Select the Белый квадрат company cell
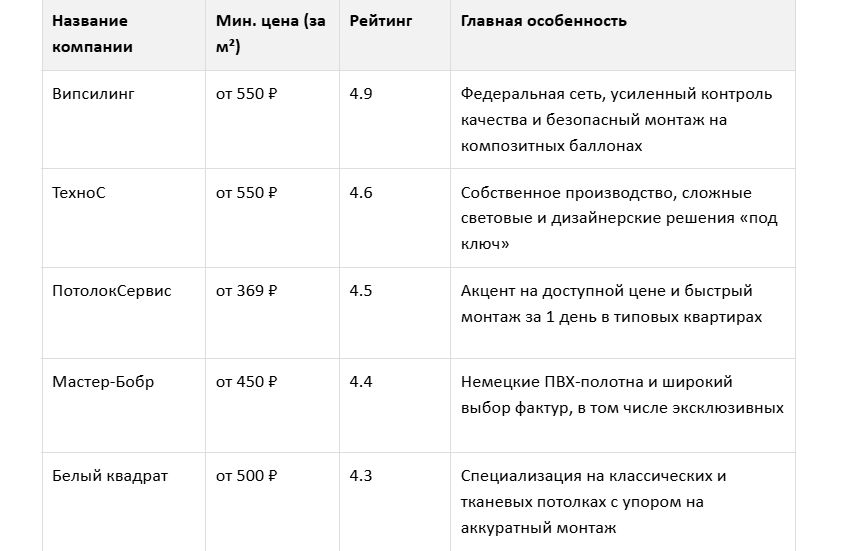The height and width of the screenshot is (551, 846). 110,476
